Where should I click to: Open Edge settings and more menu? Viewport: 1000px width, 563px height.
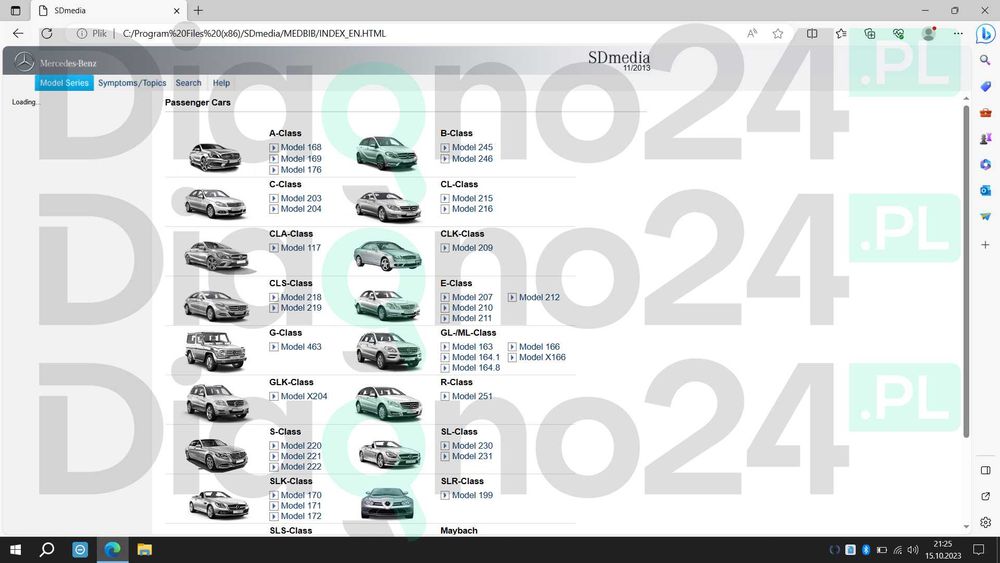point(958,34)
